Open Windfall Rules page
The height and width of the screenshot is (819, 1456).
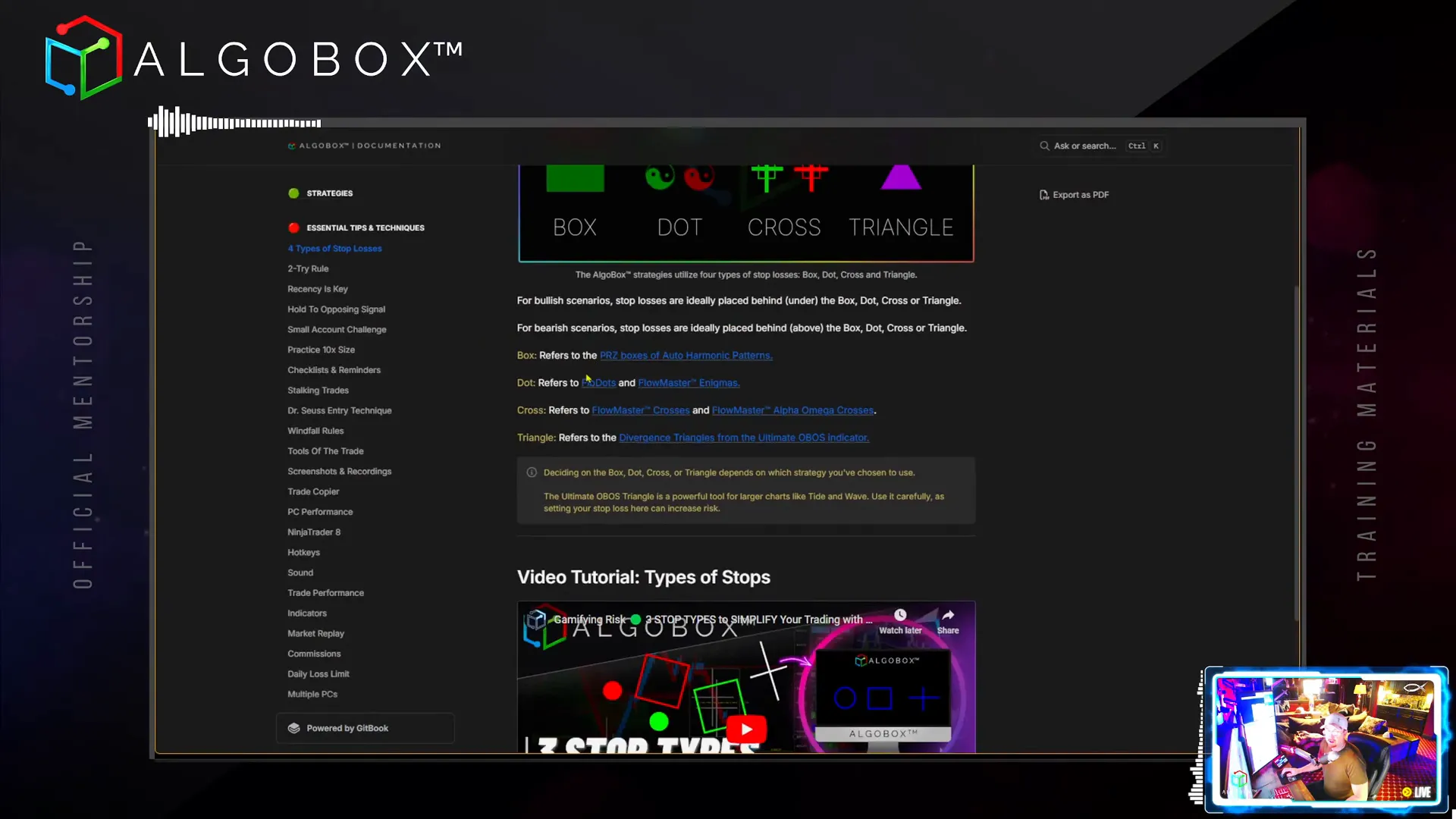click(315, 431)
